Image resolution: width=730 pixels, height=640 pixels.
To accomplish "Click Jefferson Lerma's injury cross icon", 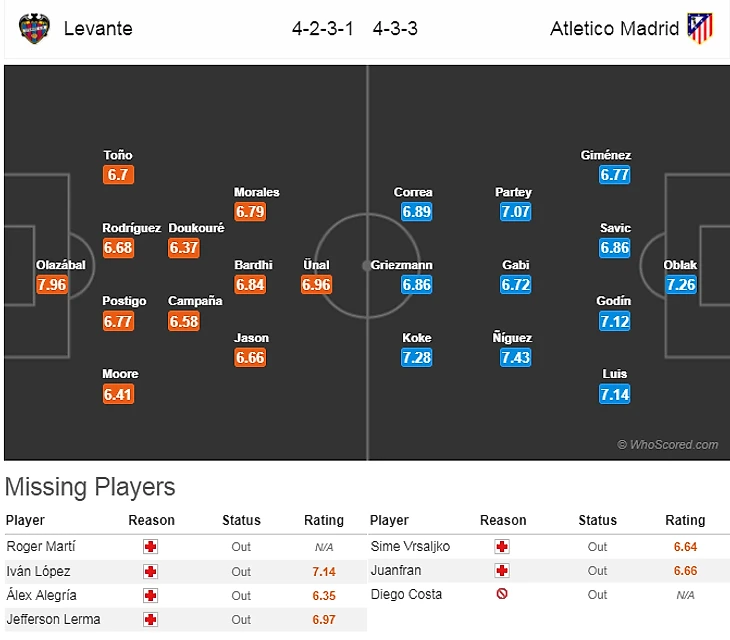I will pyautogui.click(x=151, y=619).
